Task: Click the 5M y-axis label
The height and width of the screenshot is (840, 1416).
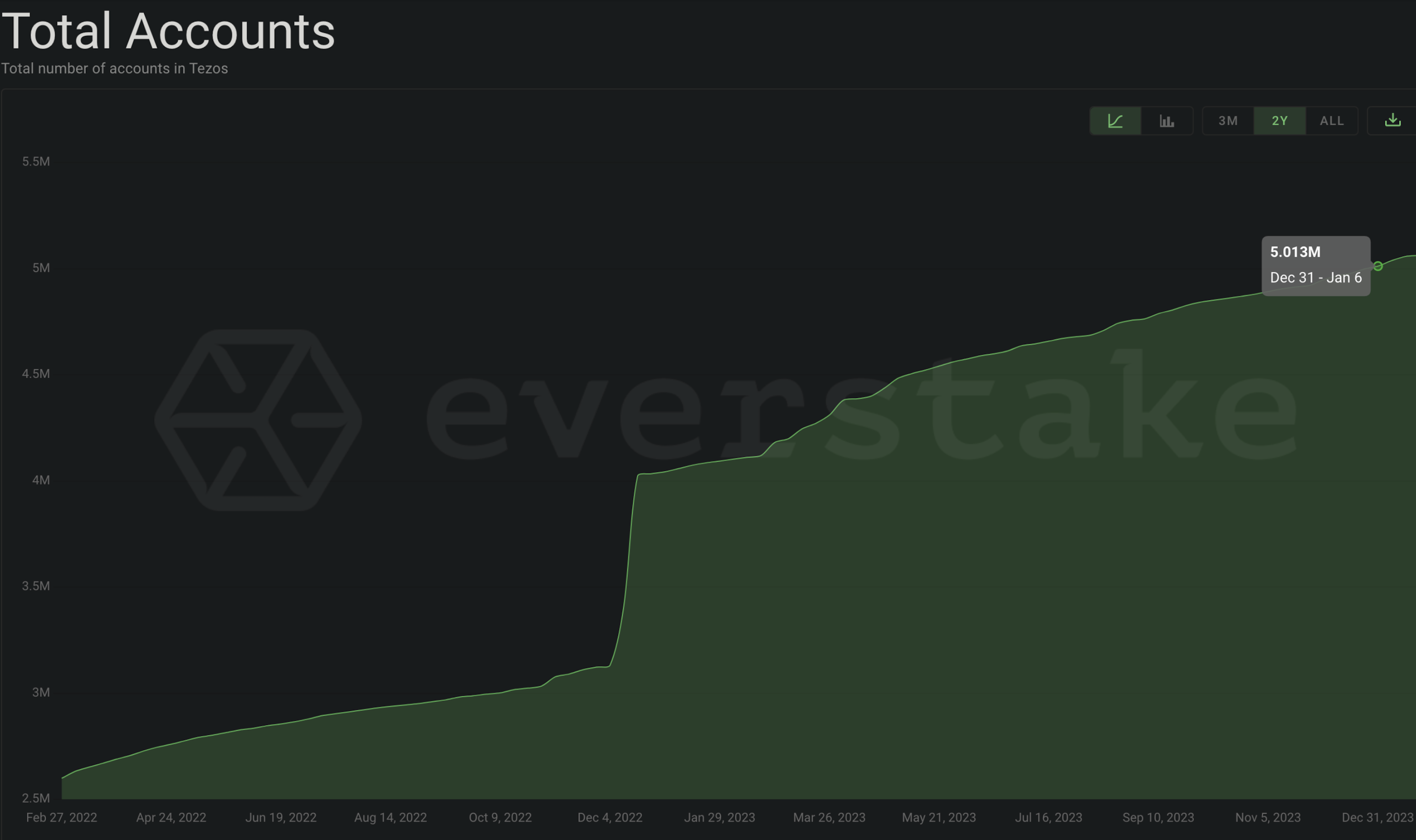Action: pos(41,268)
